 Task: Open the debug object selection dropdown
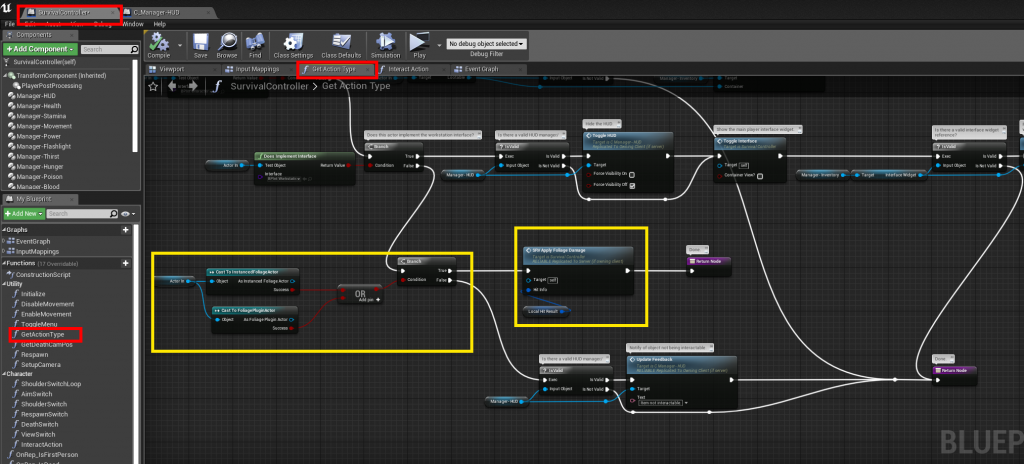(487, 44)
